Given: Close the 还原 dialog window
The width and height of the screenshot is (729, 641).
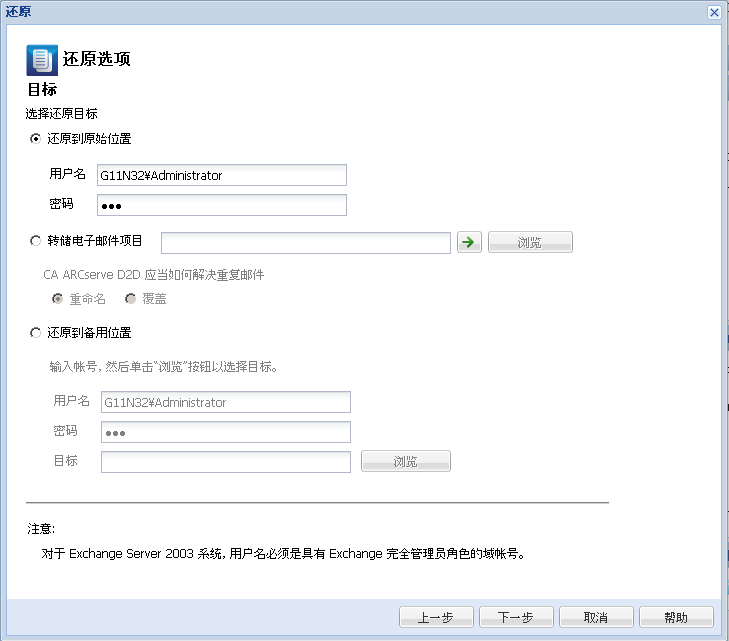Looking at the screenshot, I should click(x=714, y=12).
